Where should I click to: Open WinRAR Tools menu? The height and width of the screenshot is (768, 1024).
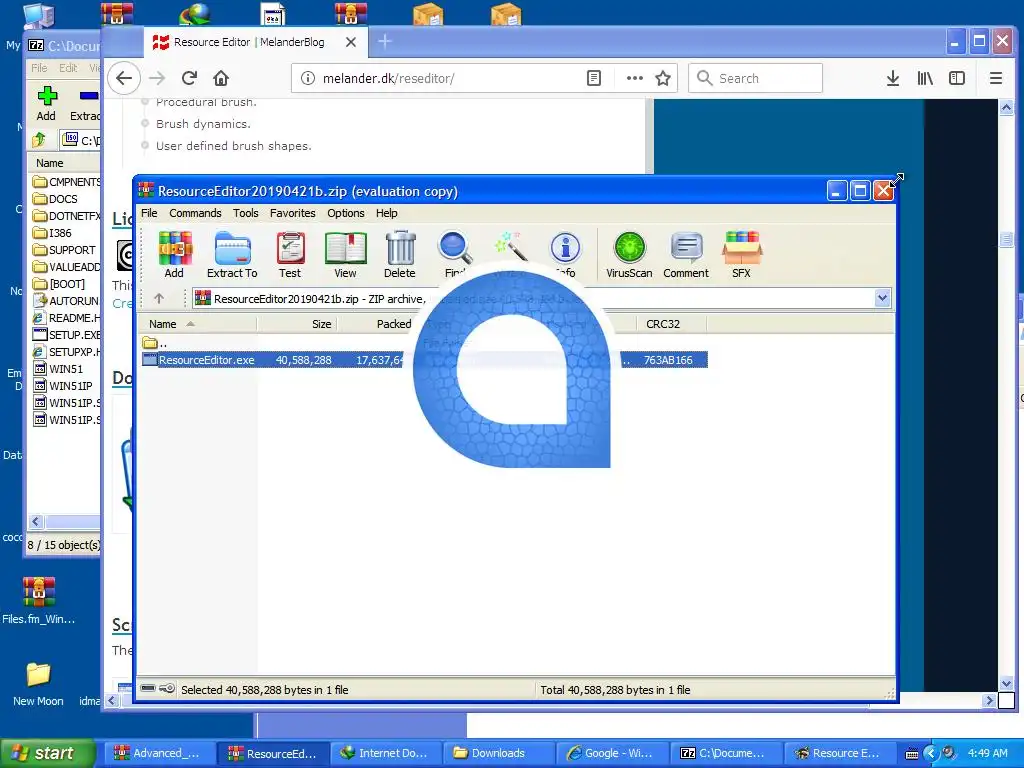click(246, 213)
